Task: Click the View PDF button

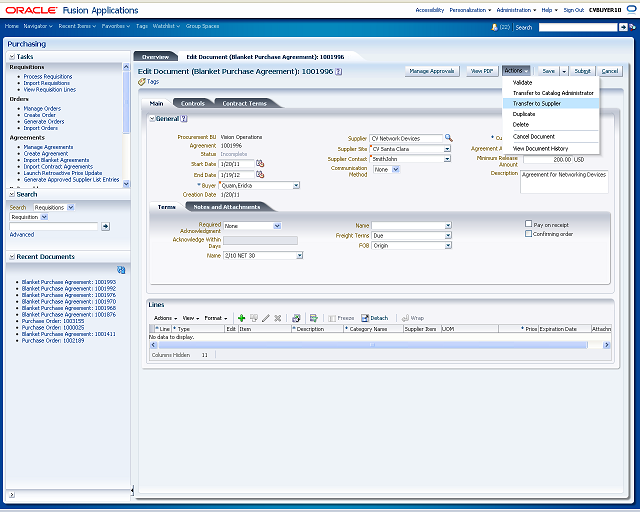Action: [482, 71]
